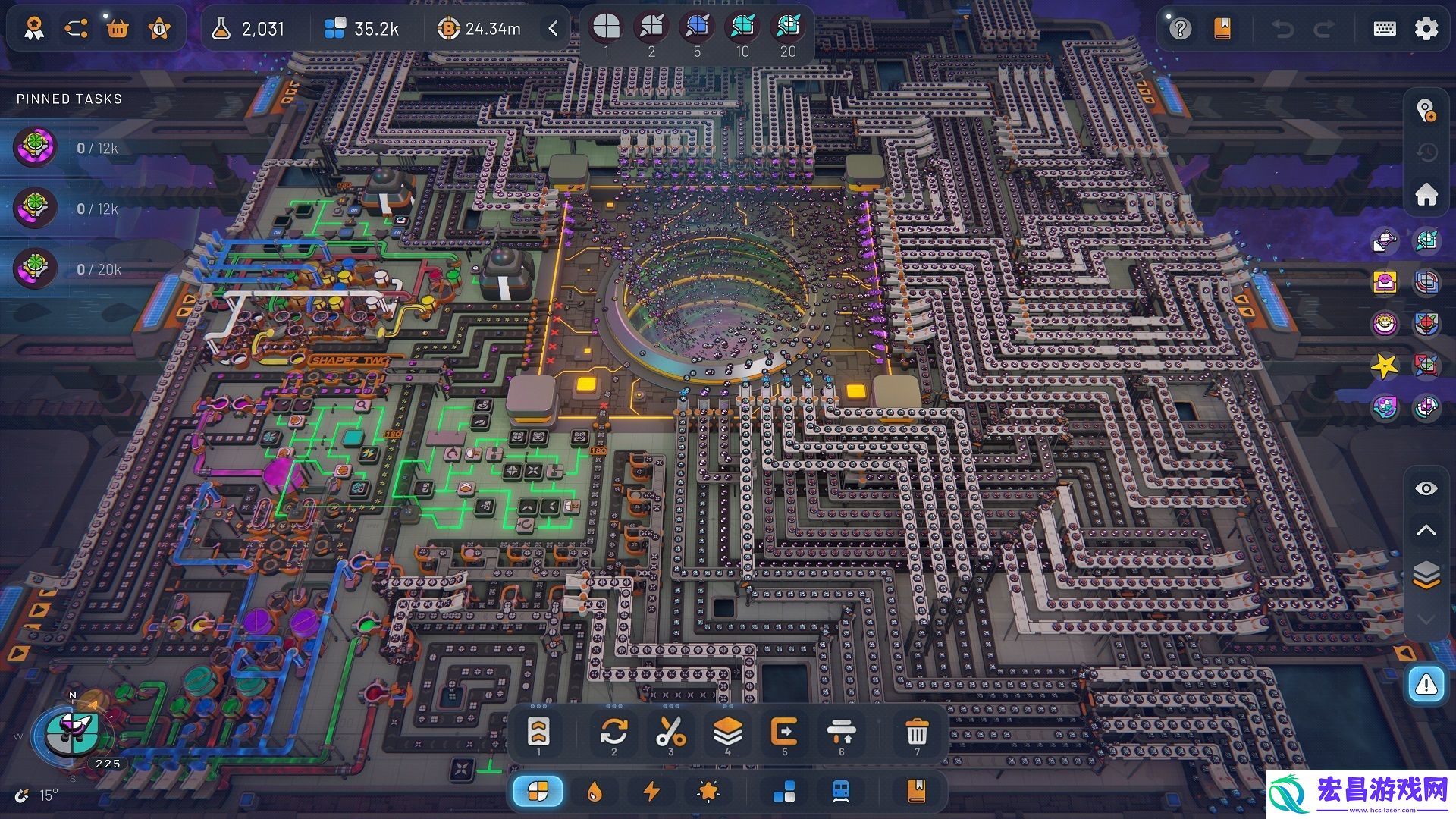The width and height of the screenshot is (1456, 819).
Task: Click the redo arrow
Action: click(1324, 29)
